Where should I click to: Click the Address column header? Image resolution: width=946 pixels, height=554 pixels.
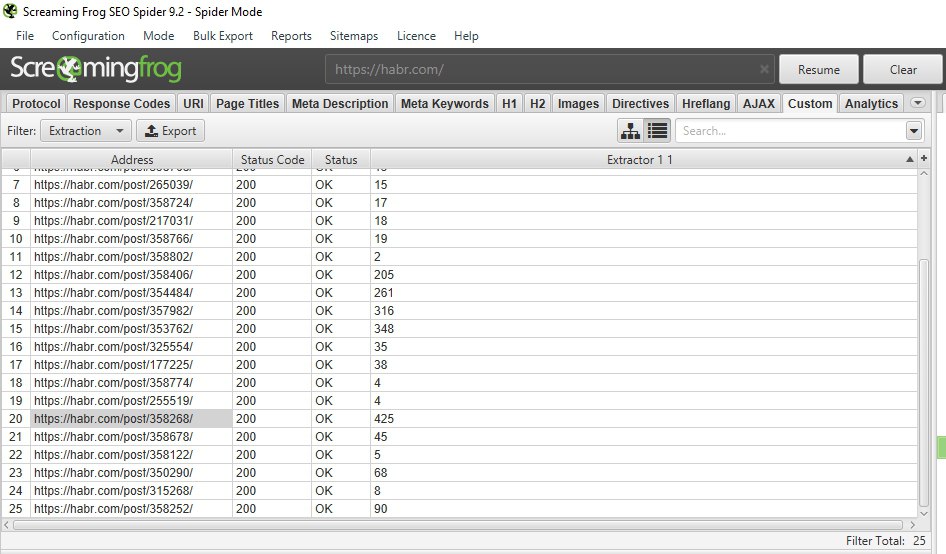(x=132, y=159)
